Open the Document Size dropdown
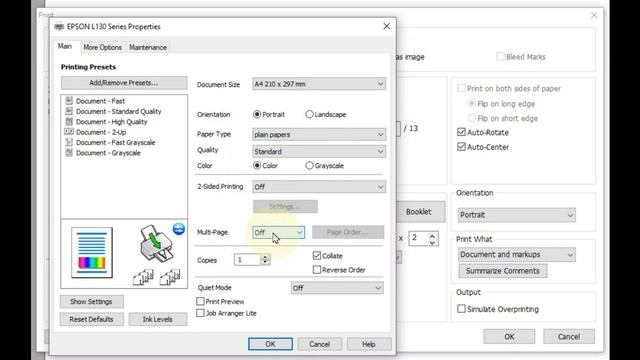The height and width of the screenshot is (360, 640). point(319,84)
